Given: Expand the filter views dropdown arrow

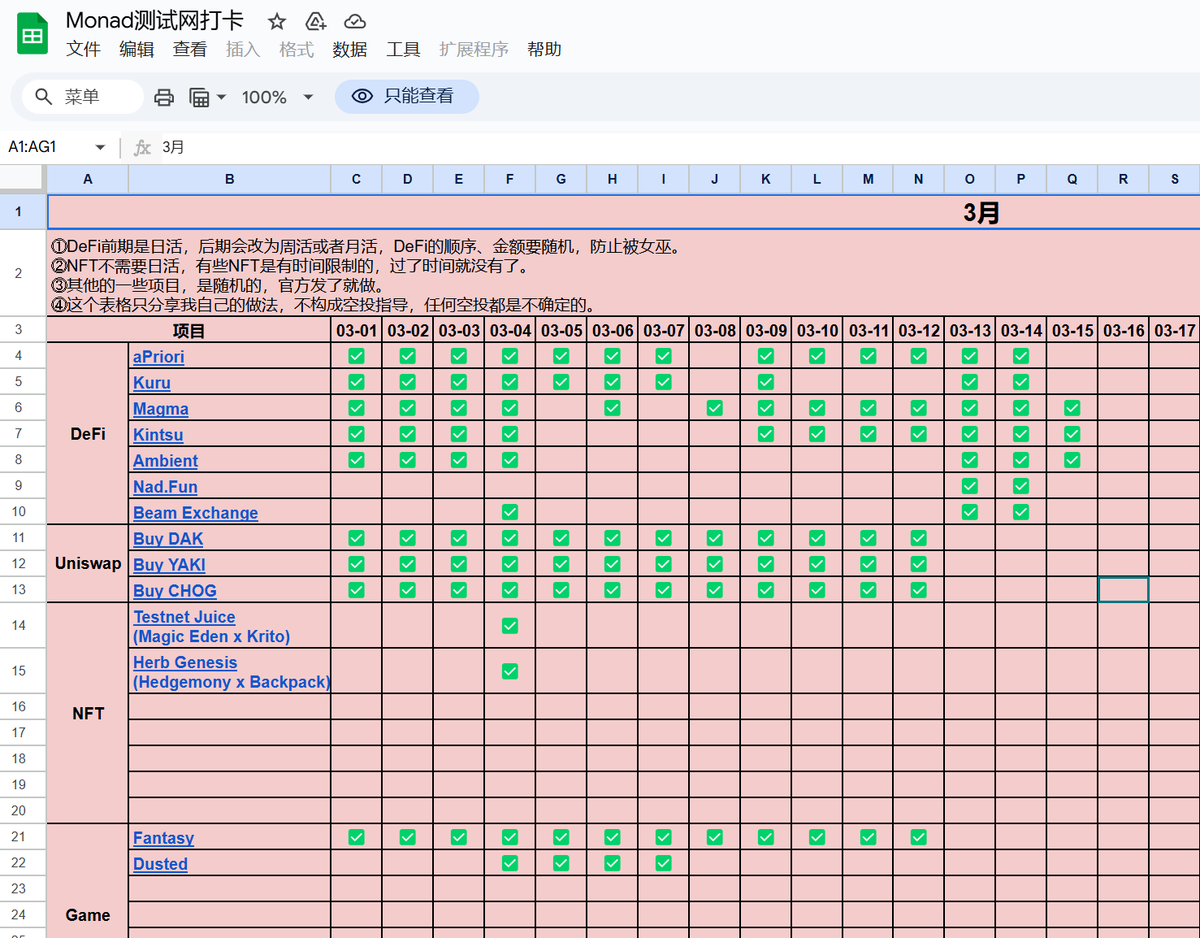Looking at the screenshot, I should [221, 97].
